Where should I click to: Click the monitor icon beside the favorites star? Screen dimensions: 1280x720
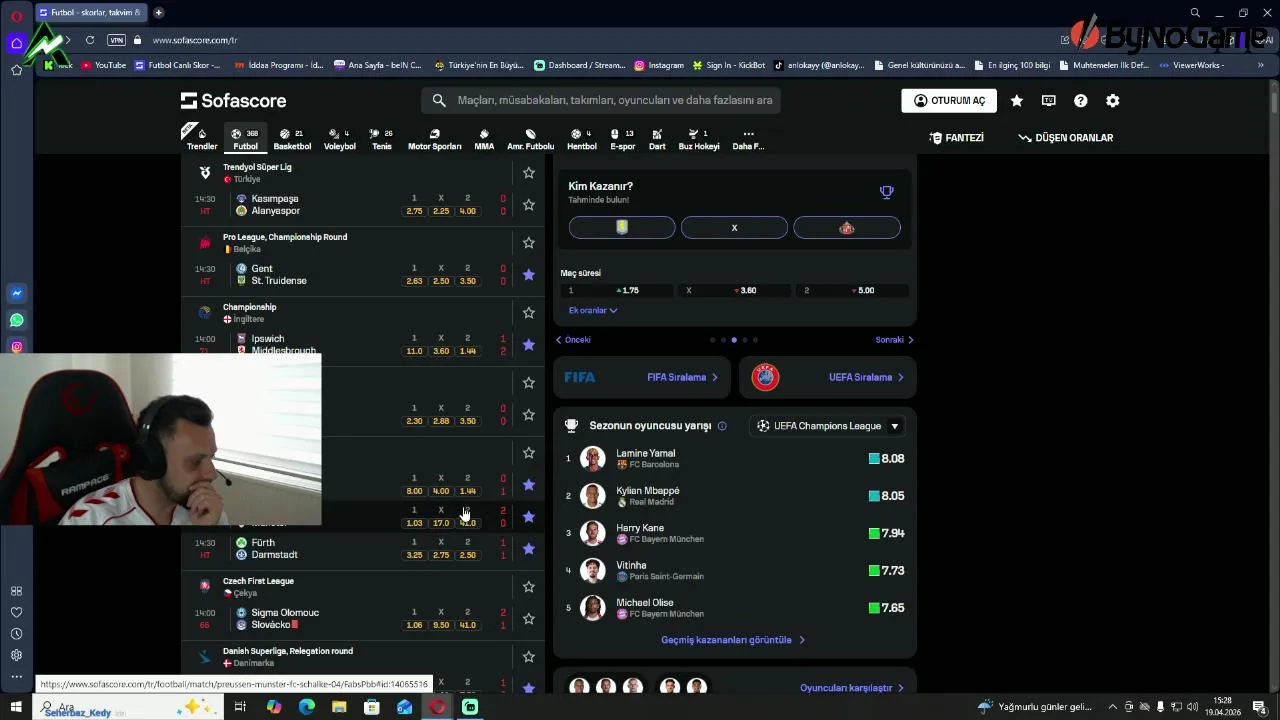[x=1049, y=101]
